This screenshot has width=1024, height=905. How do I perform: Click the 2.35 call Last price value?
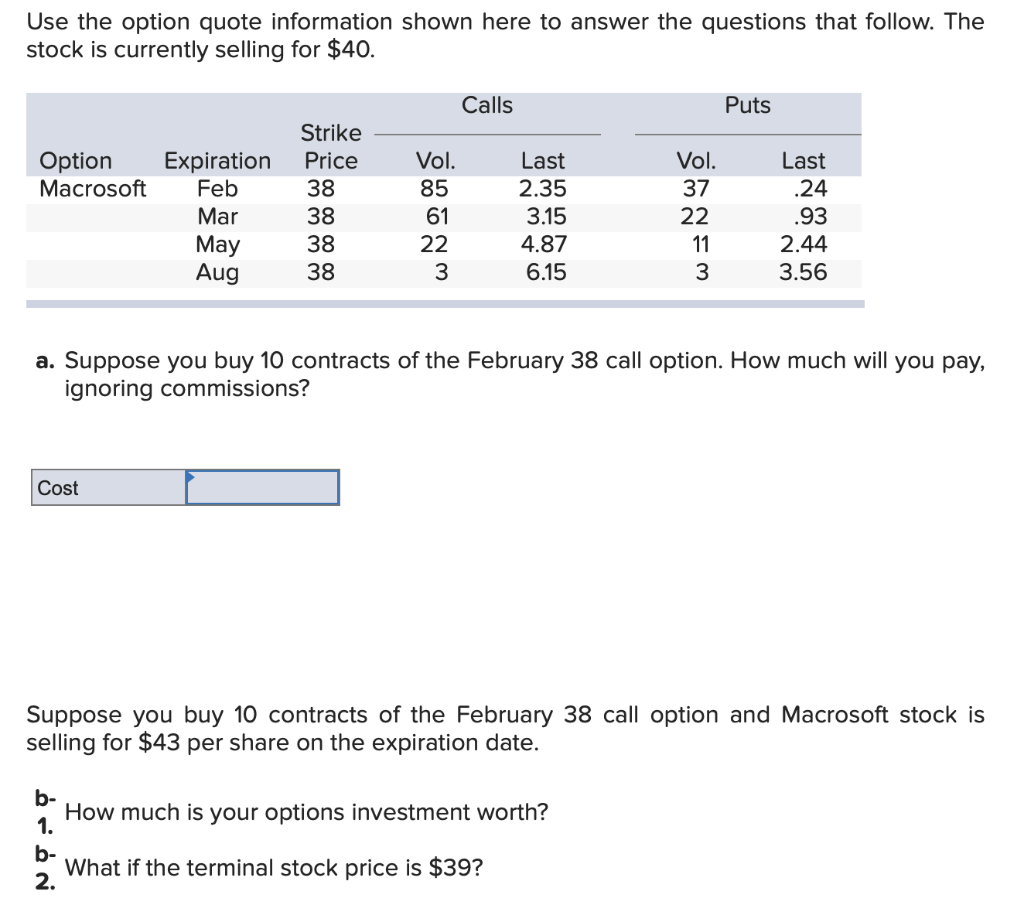541,188
